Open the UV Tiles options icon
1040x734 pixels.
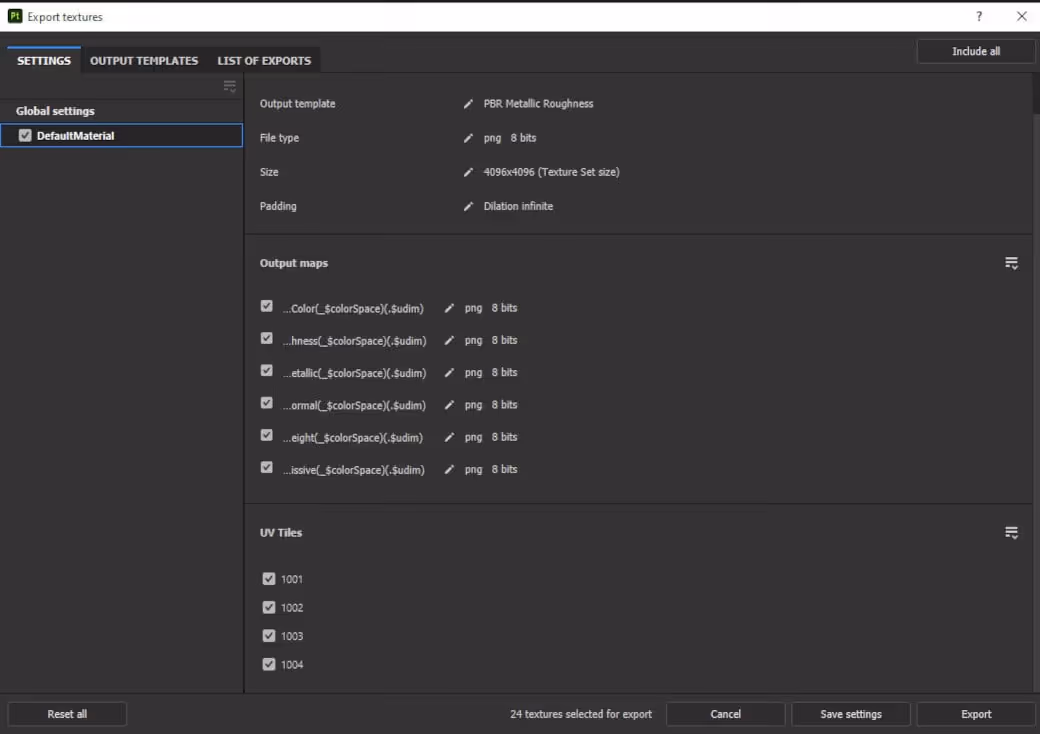click(x=1011, y=532)
